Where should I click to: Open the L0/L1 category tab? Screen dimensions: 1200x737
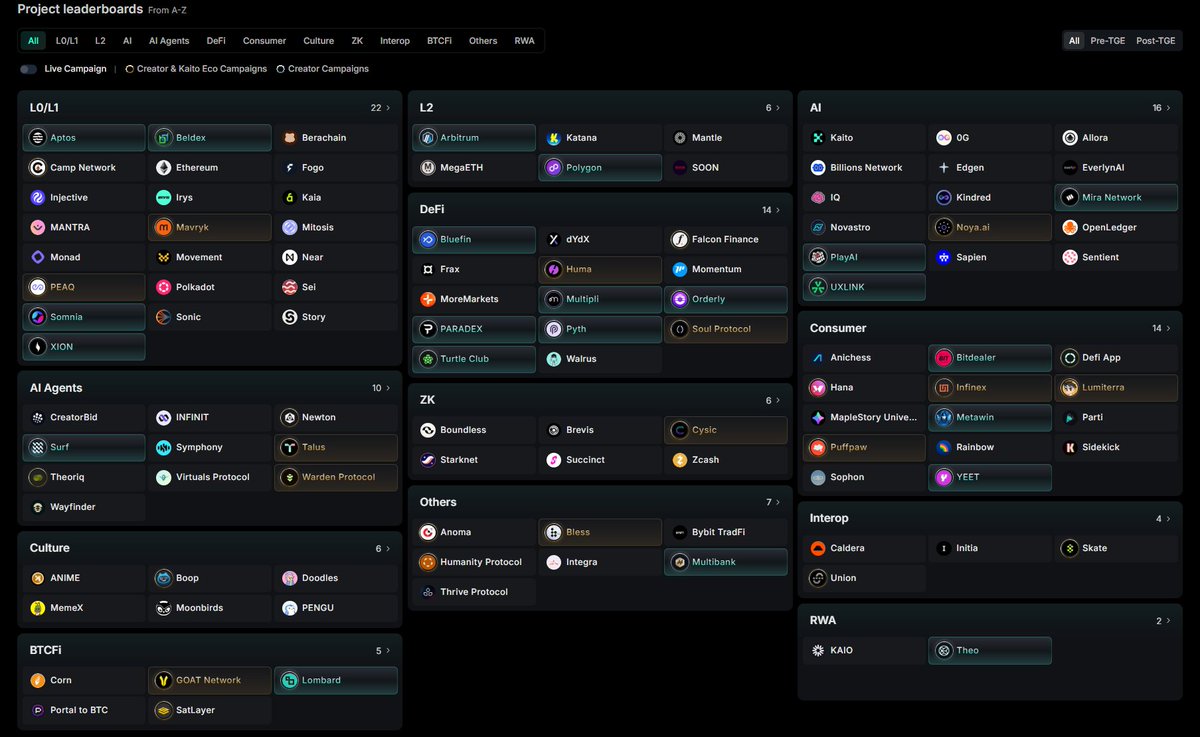[67, 41]
